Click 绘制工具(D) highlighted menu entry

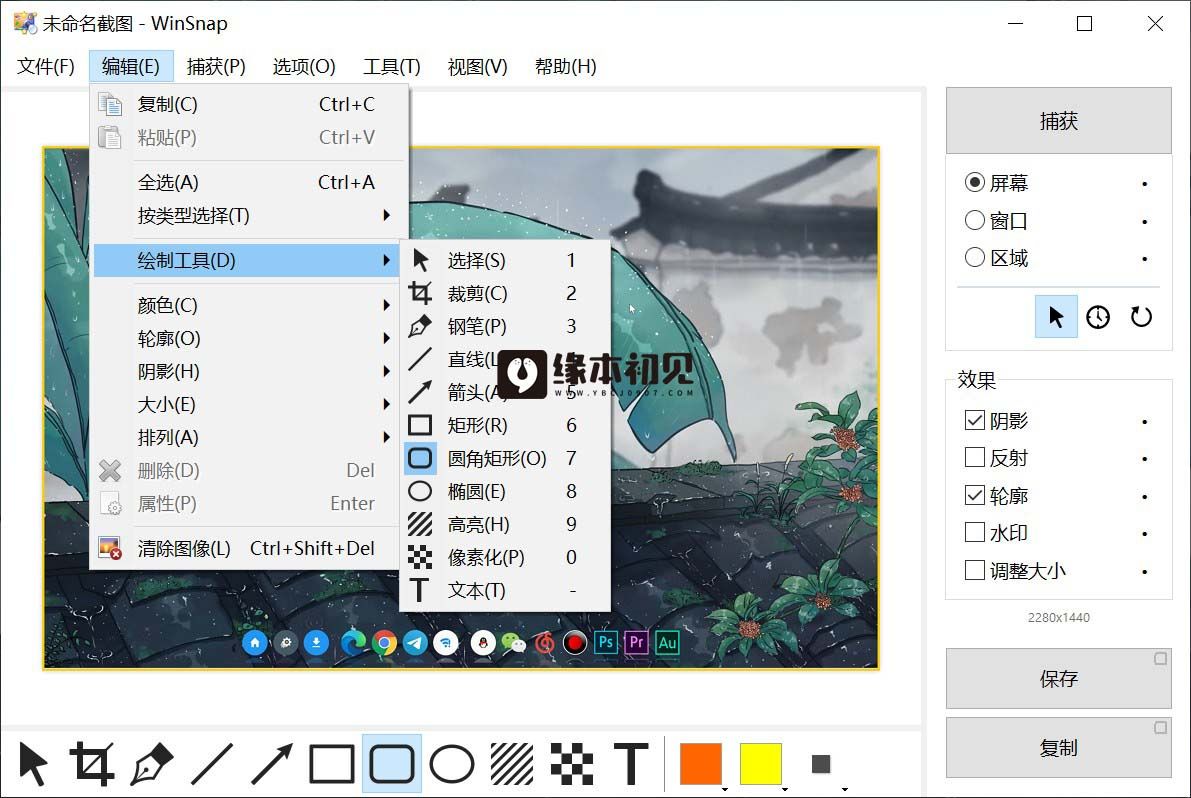[247, 260]
